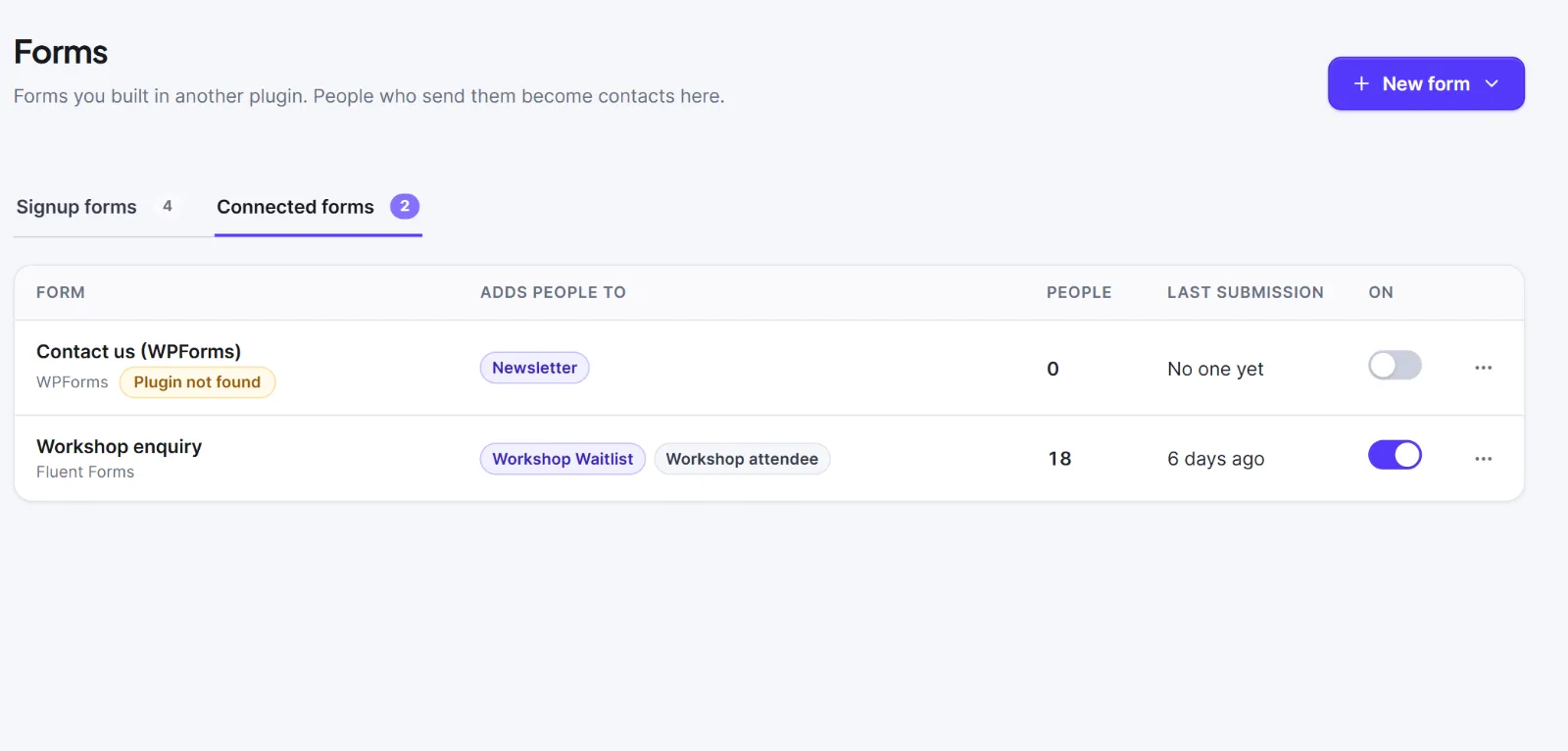Disable the Workshop enquiry toggle
The height and width of the screenshot is (751, 1568).
pyautogui.click(x=1395, y=455)
